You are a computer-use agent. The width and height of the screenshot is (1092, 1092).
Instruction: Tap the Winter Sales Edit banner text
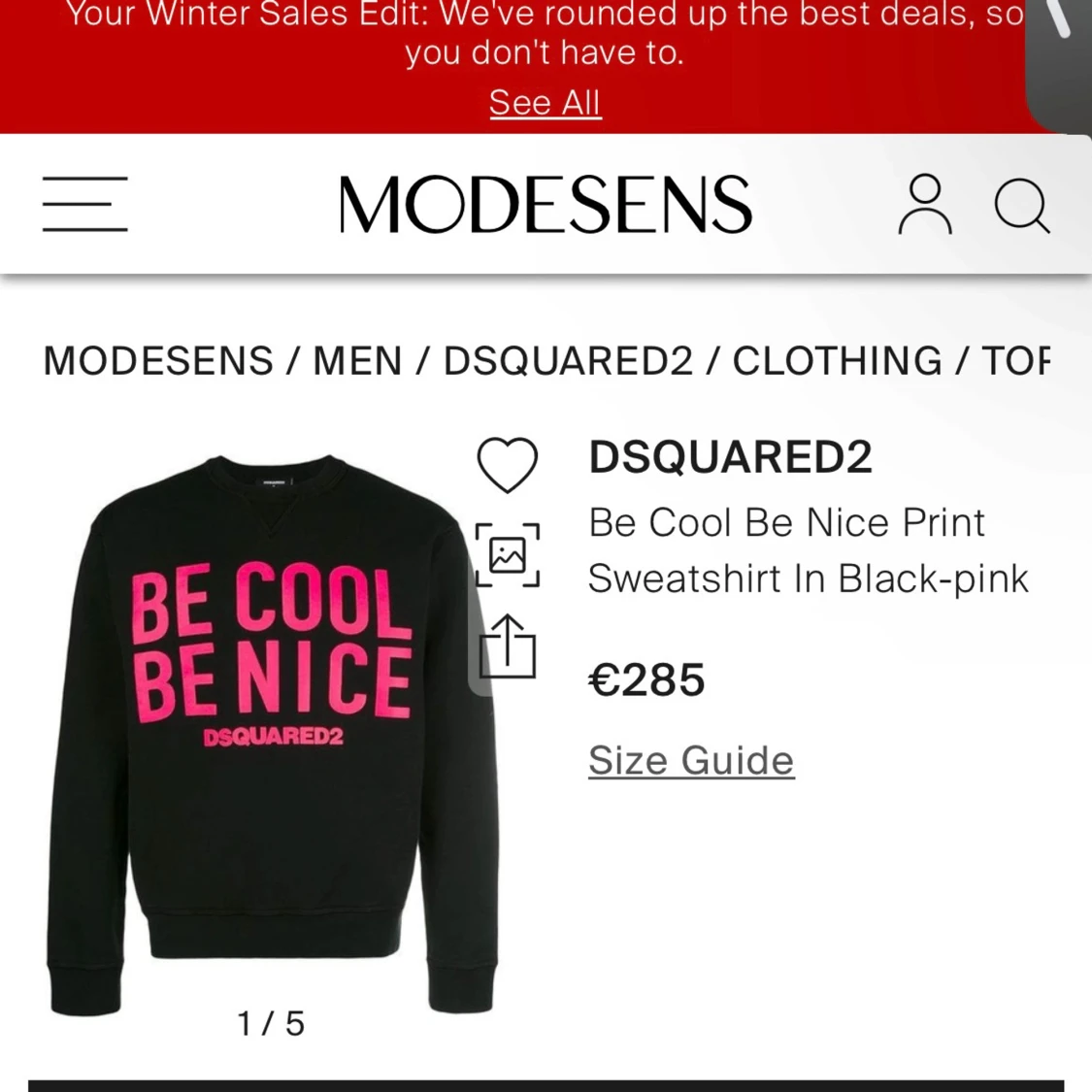[546, 33]
